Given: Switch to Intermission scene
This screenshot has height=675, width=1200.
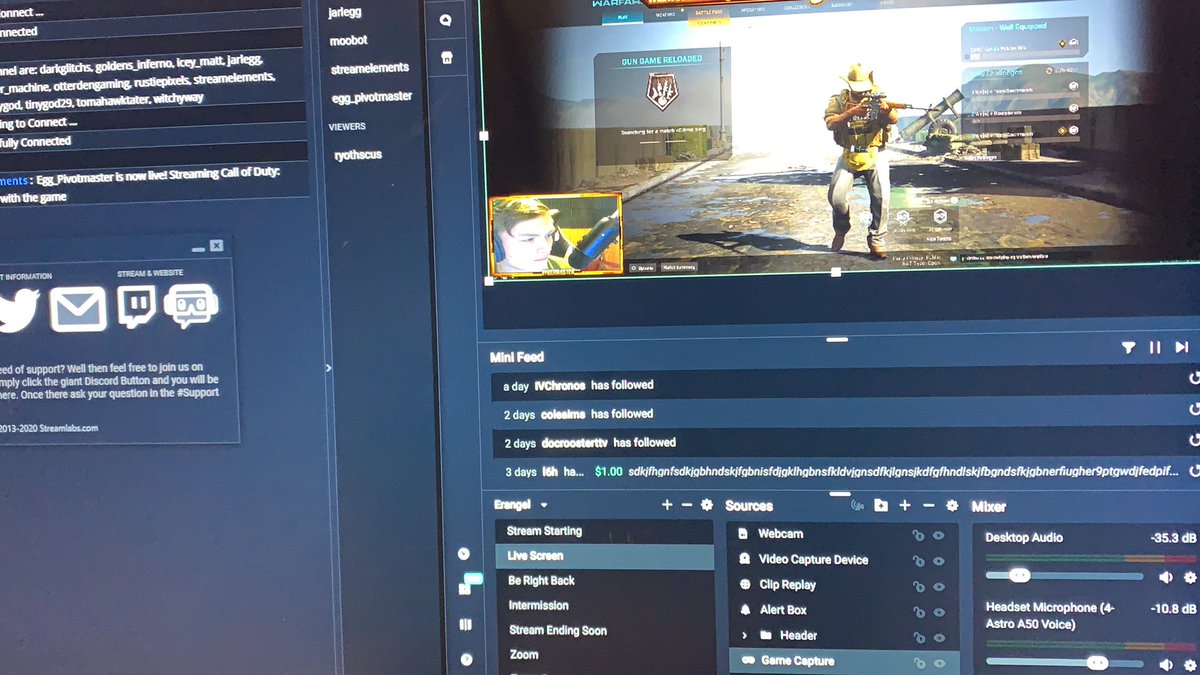Looking at the screenshot, I should point(604,606).
